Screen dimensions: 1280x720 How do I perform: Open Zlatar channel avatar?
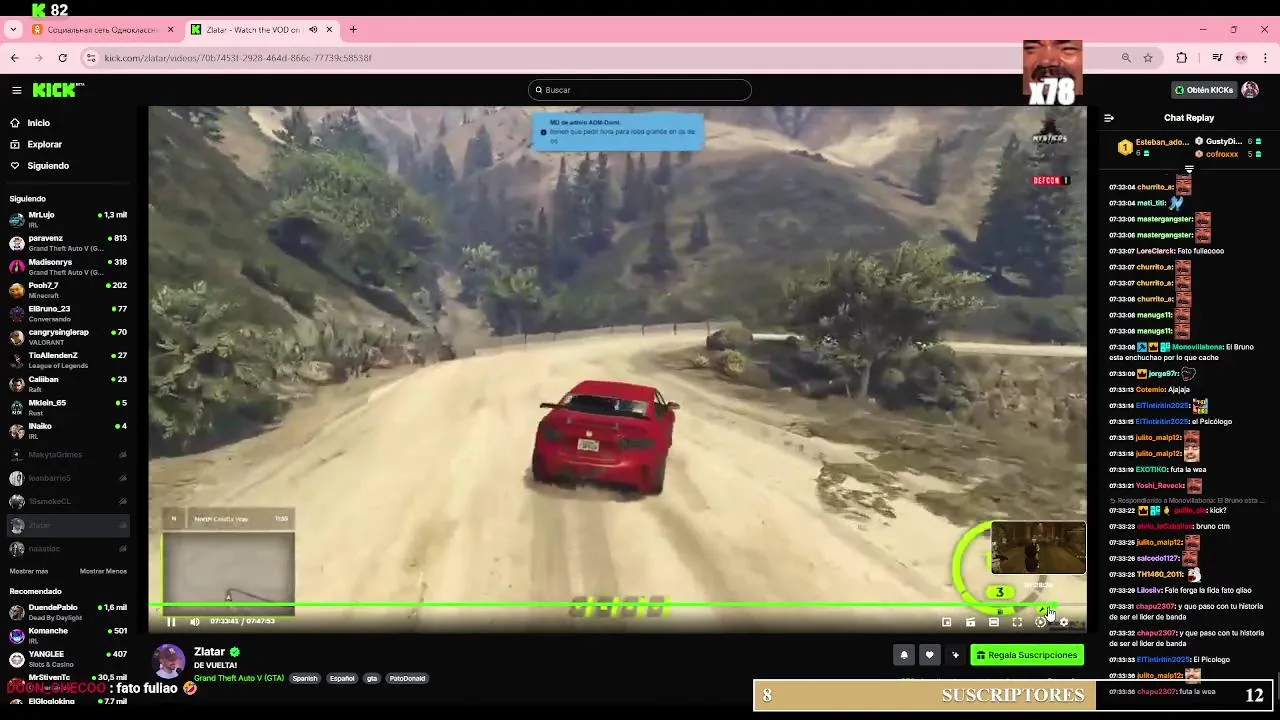168,662
